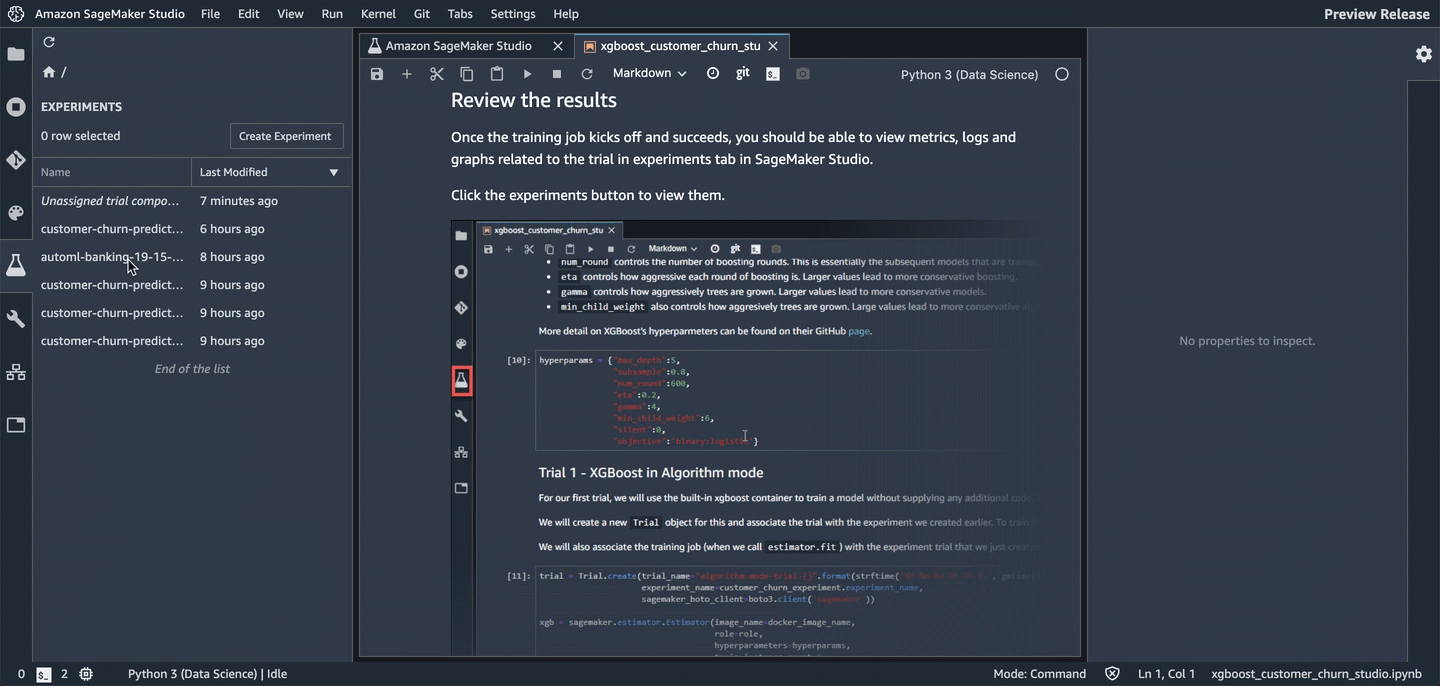Open the Git sidebar panel
The width and height of the screenshot is (1440, 686).
16,160
